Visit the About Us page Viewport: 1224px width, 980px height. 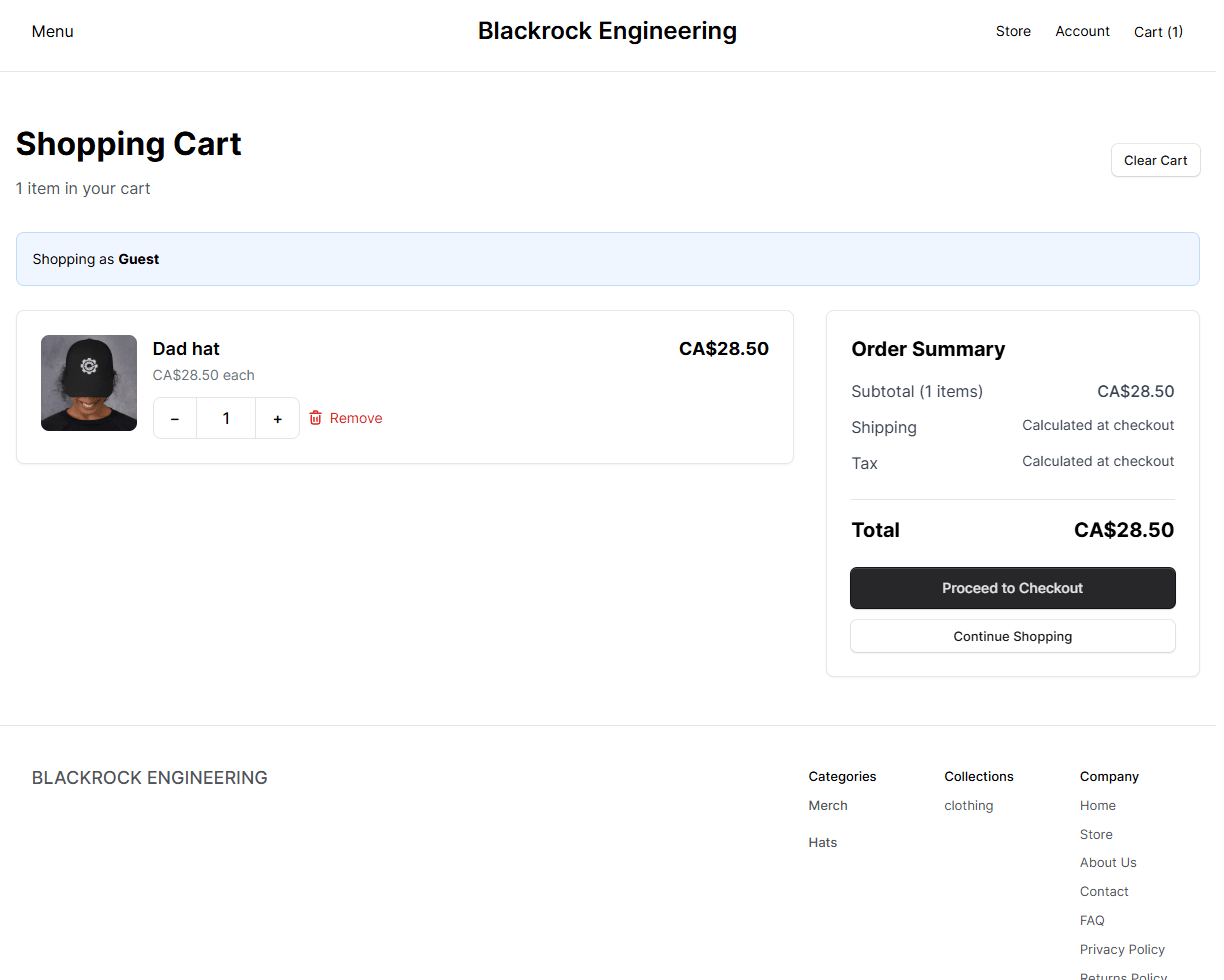pos(1108,862)
